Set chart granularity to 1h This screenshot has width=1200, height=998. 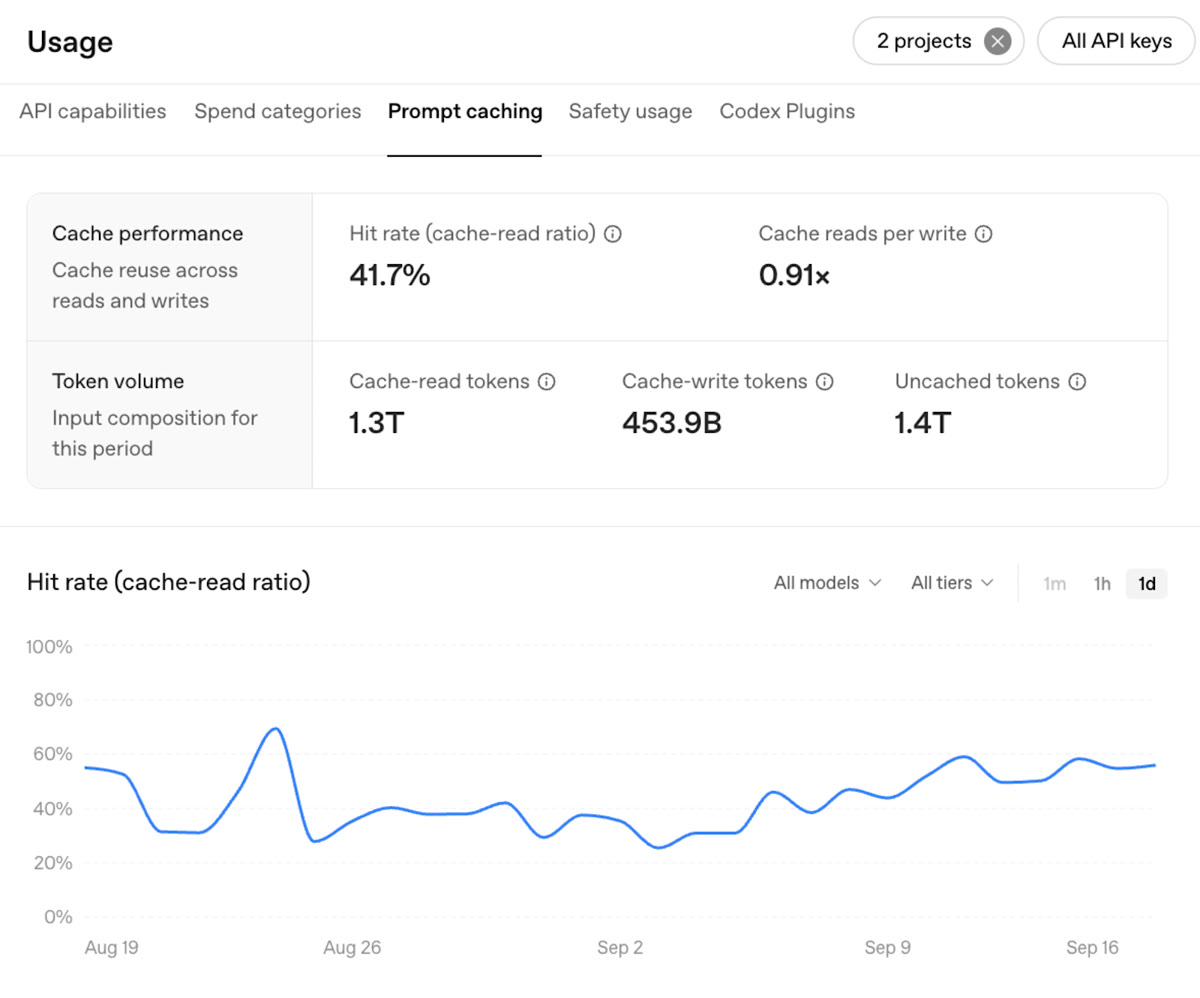point(1102,583)
